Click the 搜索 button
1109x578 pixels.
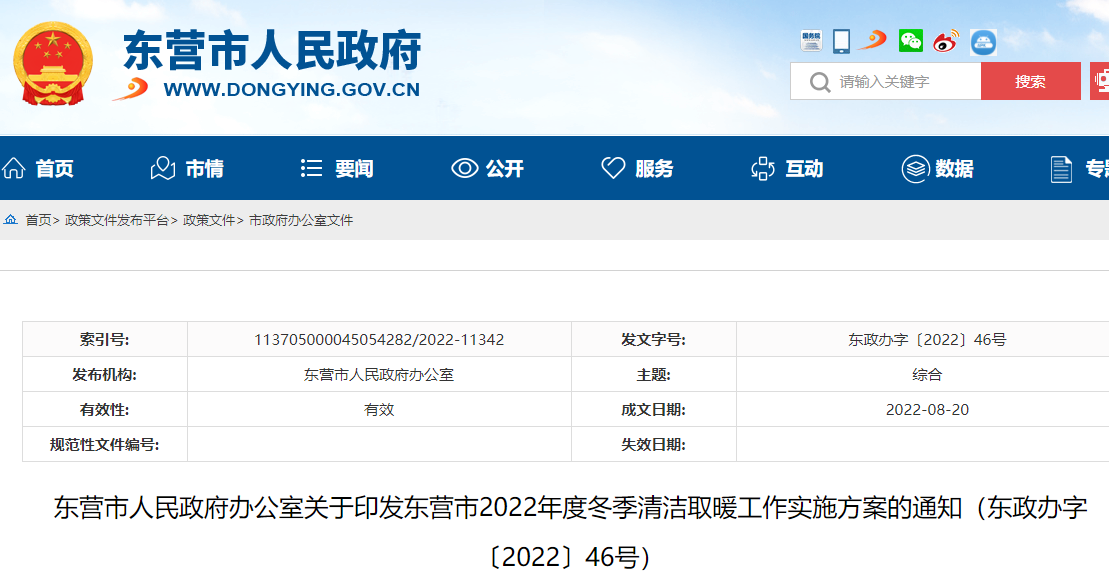(x=1031, y=81)
